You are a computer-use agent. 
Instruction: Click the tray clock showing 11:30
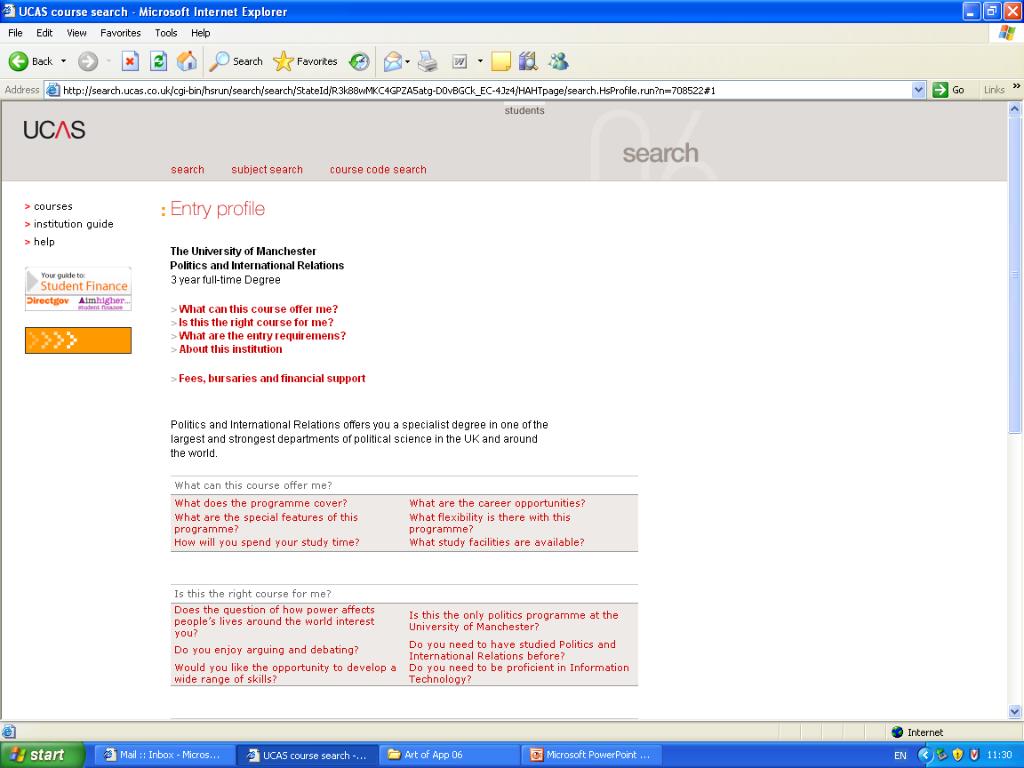(x=999, y=756)
